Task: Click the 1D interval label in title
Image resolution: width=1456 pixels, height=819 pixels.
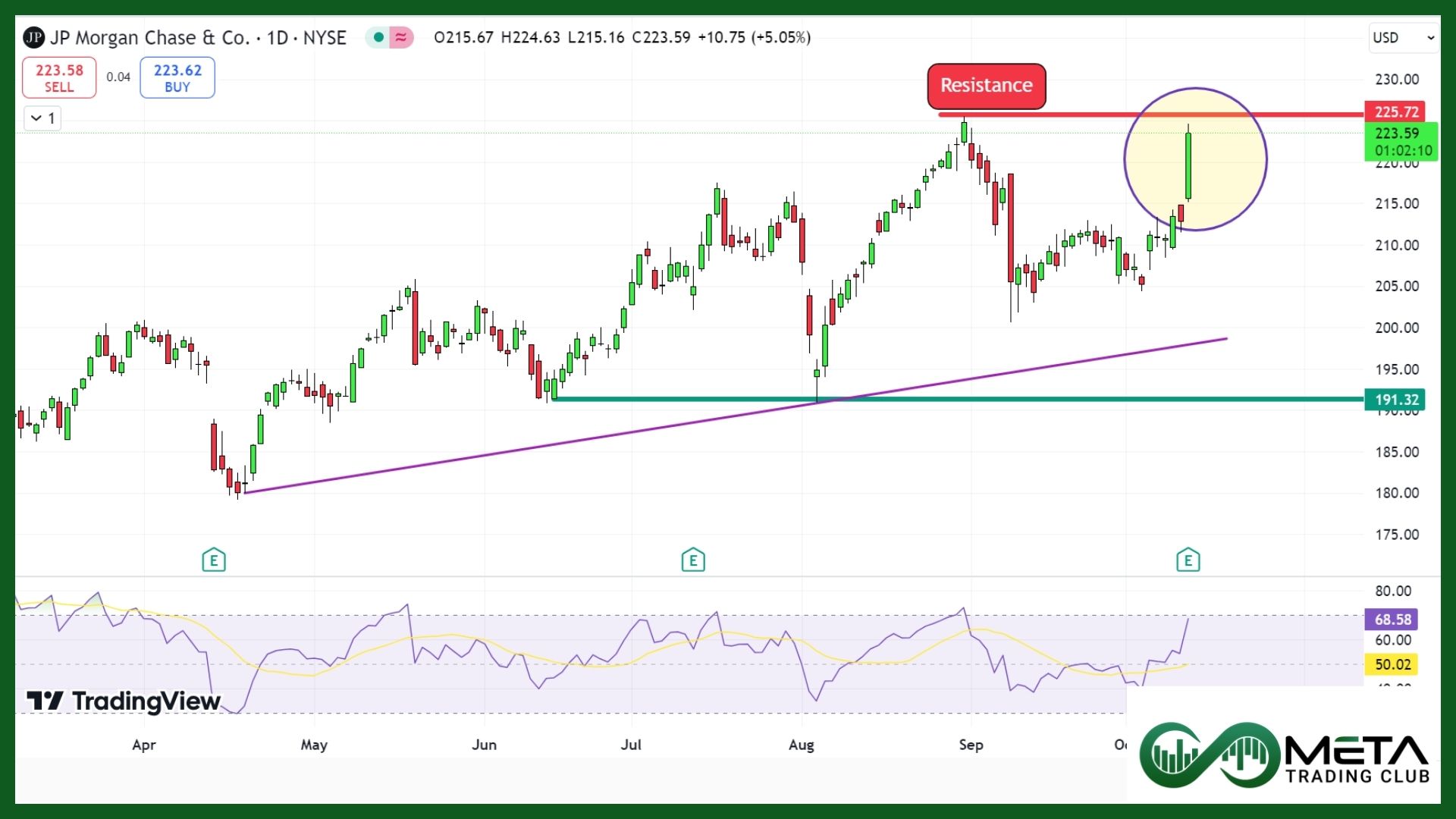Action: coord(278,37)
